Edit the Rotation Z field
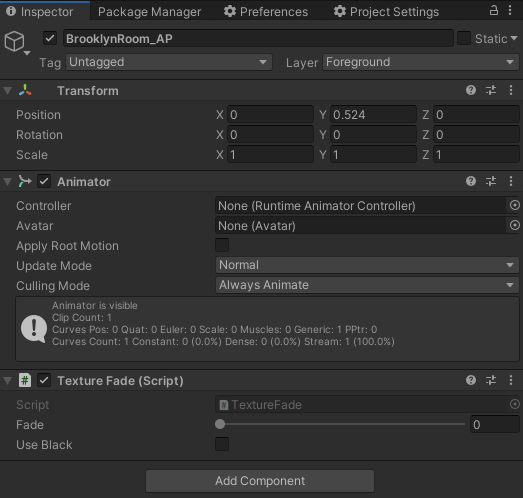Image resolution: width=523 pixels, height=498 pixels. tap(476, 134)
